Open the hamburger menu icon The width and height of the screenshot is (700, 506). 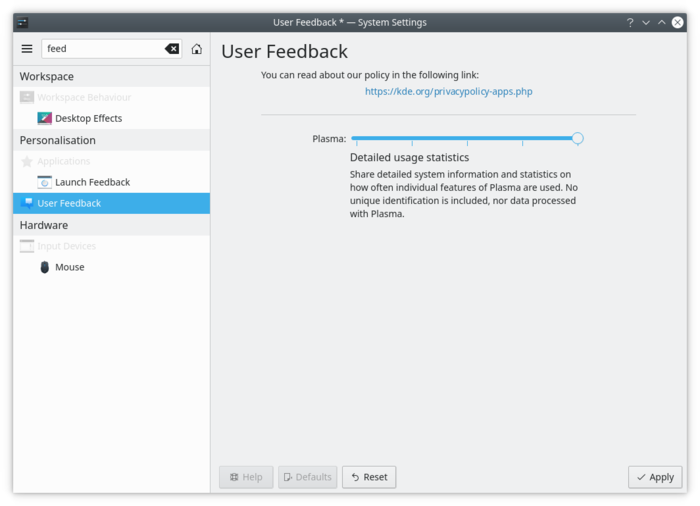pos(27,49)
